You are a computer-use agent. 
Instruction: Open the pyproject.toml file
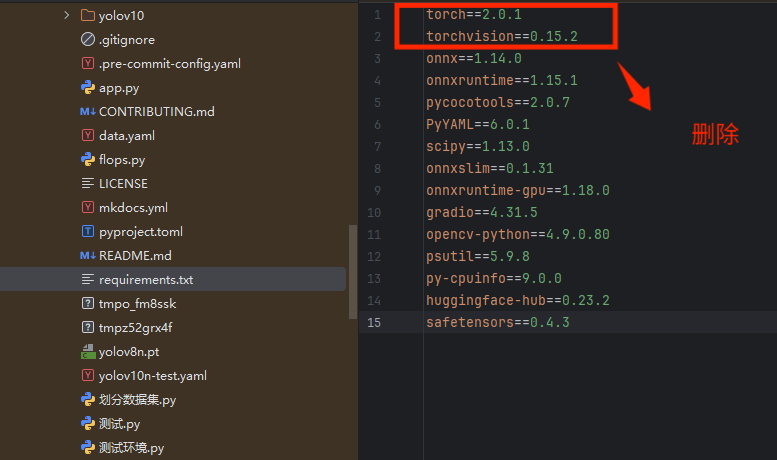pos(141,232)
